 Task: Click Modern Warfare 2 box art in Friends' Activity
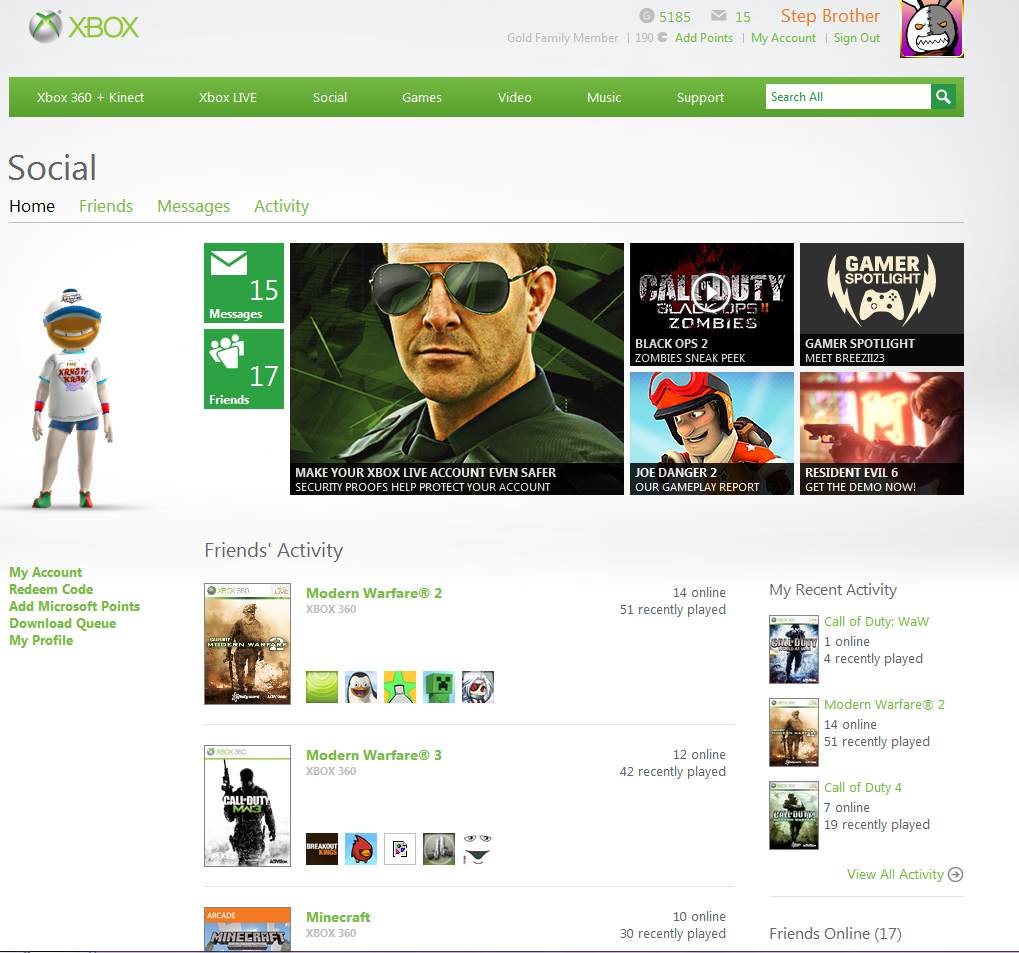pos(248,644)
